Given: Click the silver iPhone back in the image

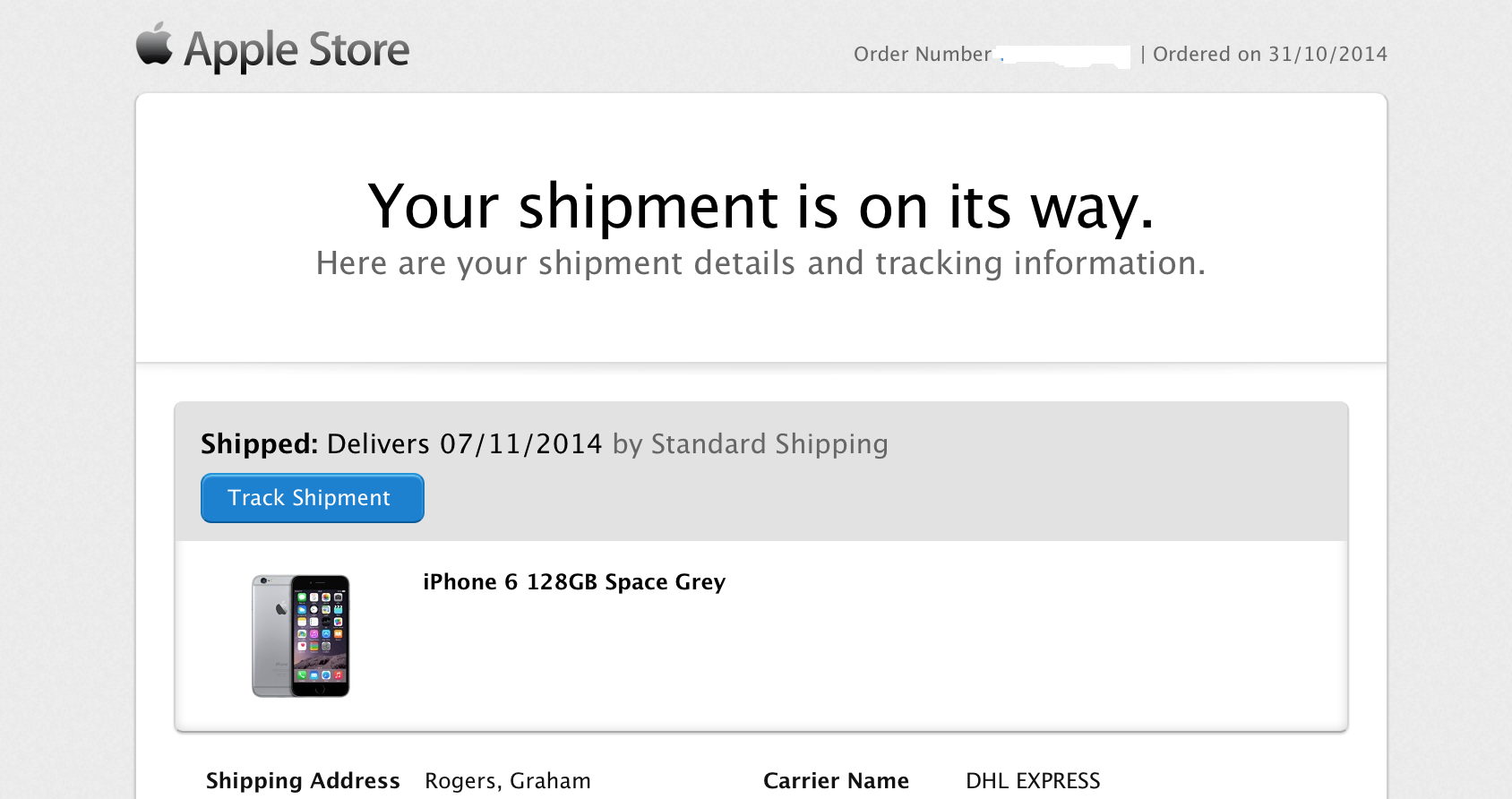Looking at the screenshot, I should tap(272, 636).
